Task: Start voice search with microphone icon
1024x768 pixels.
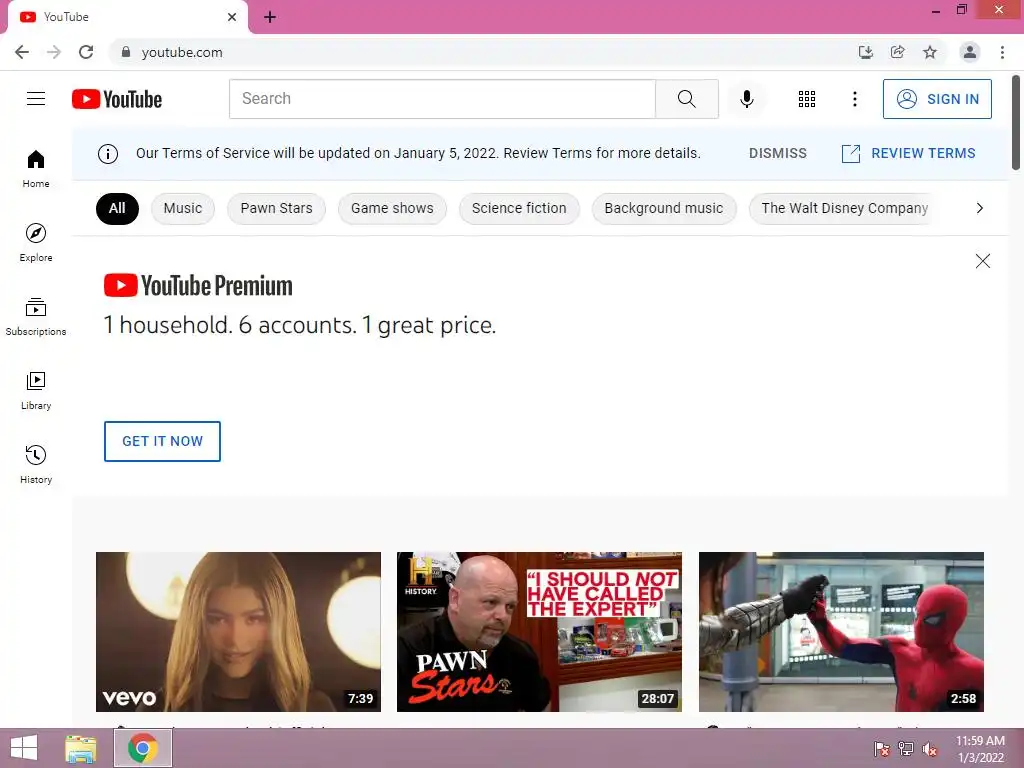Action: [746, 99]
